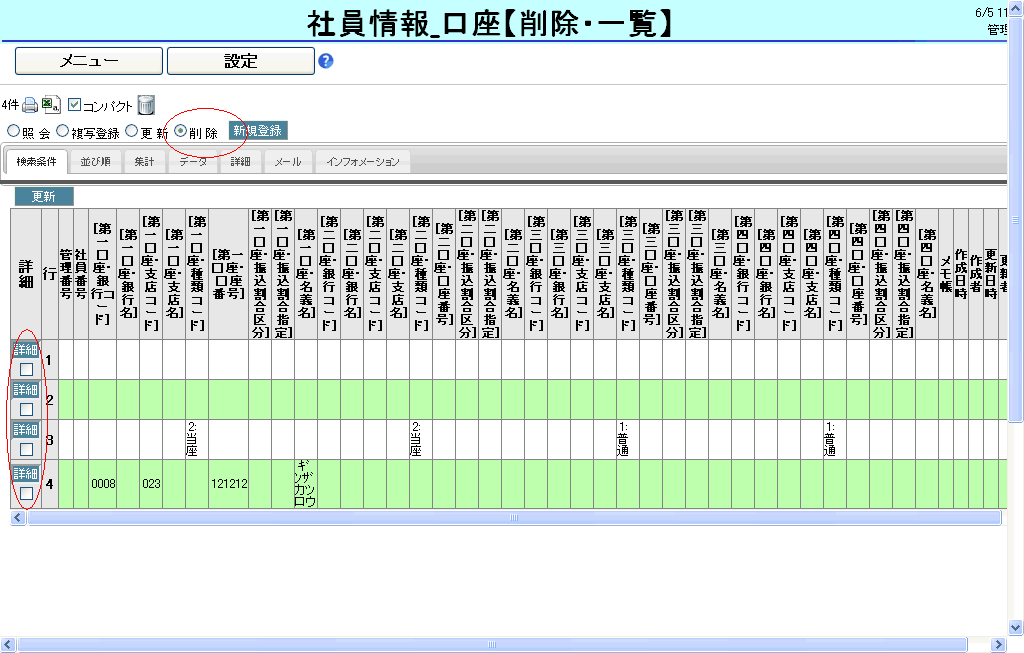
Task: Open 詳細 for row 4
Action: pyautogui.click(x=26, y=473)
